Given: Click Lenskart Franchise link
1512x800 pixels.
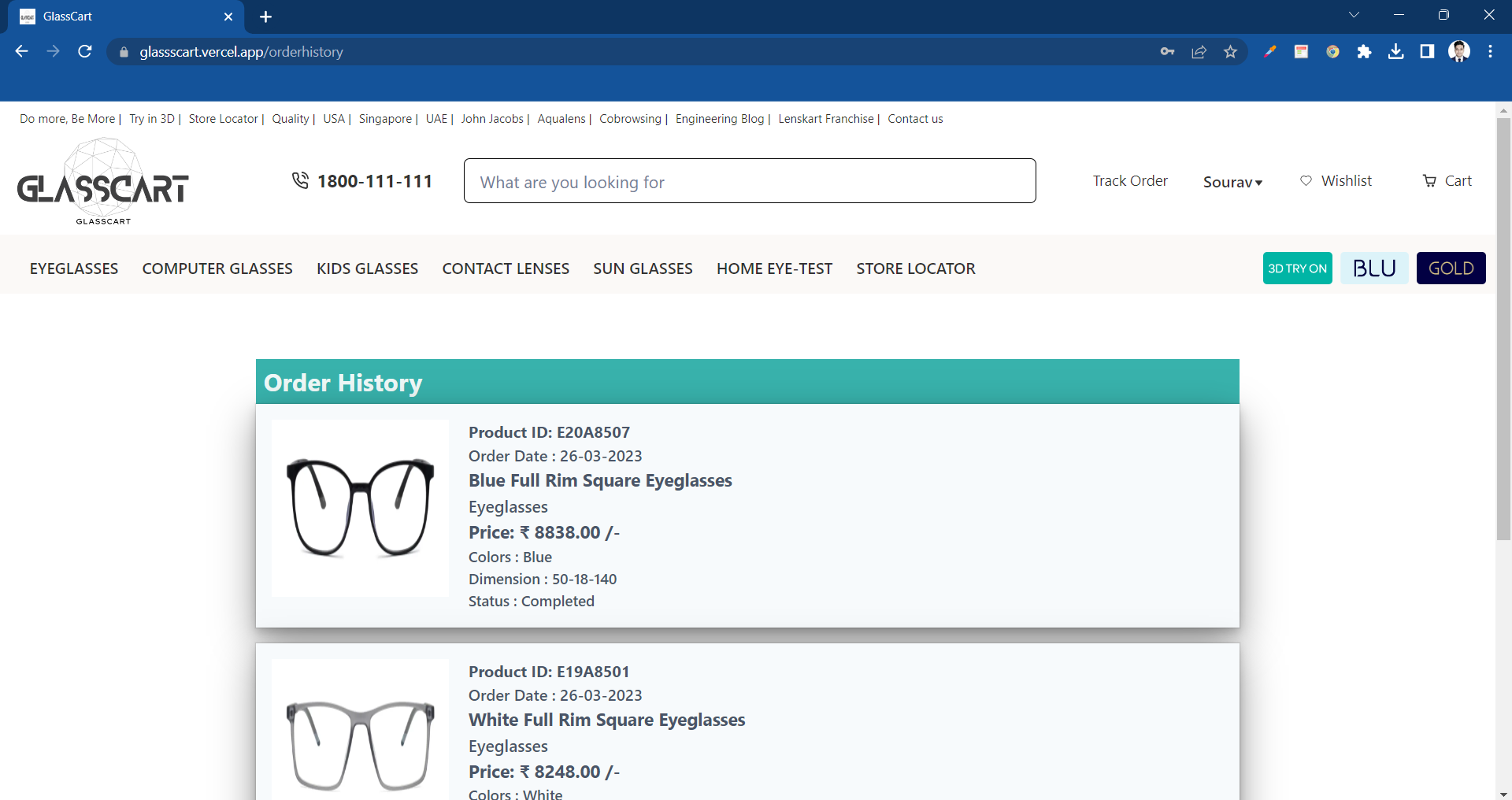Looking at the screenshot, I should [826, 119].
